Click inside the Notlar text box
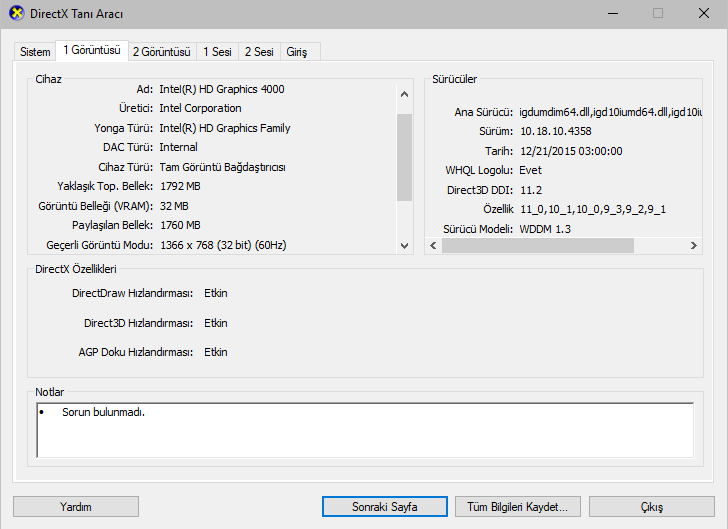Image resolution: width=728 pixels, height=529 pixels. (365, 430)
